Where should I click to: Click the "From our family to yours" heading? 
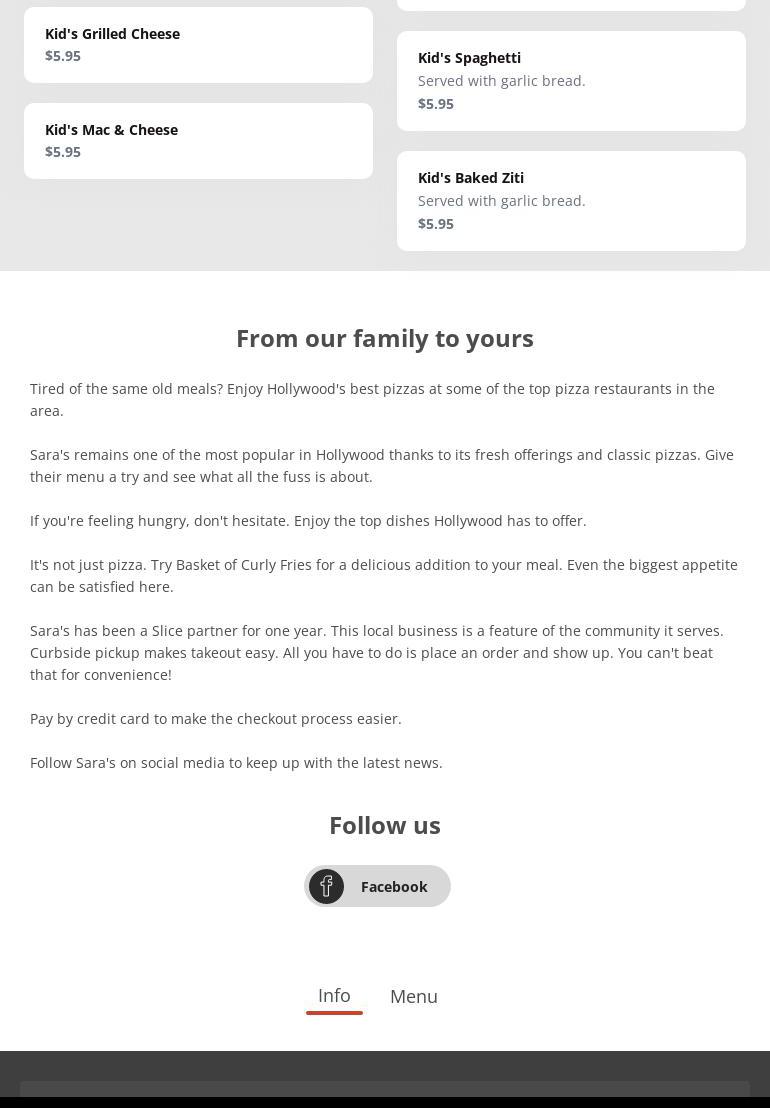pos(385,338)
